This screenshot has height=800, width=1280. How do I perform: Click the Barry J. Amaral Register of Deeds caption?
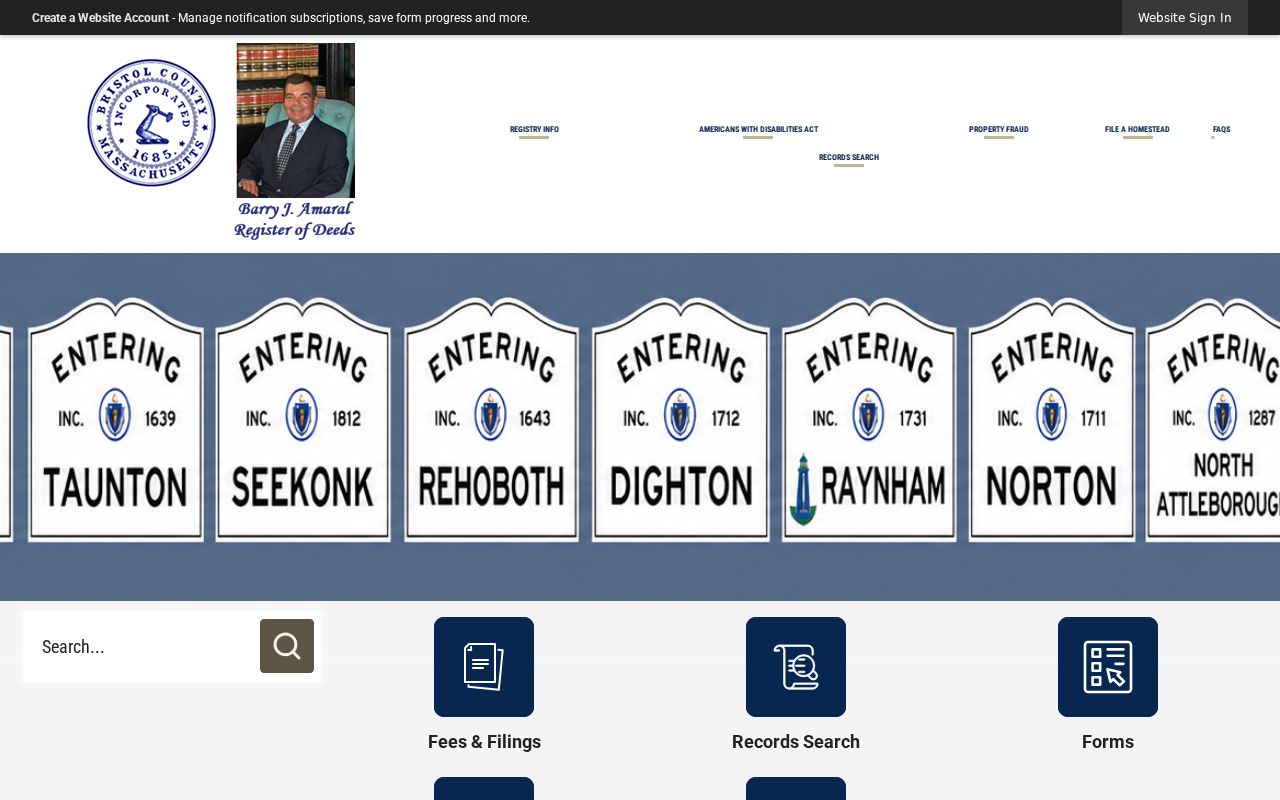point(295,220)
